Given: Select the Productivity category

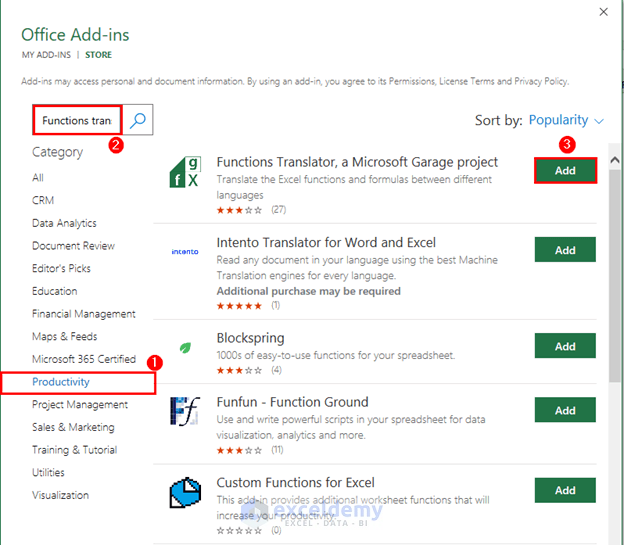Looking at the screenshot, I should (61, 382).
